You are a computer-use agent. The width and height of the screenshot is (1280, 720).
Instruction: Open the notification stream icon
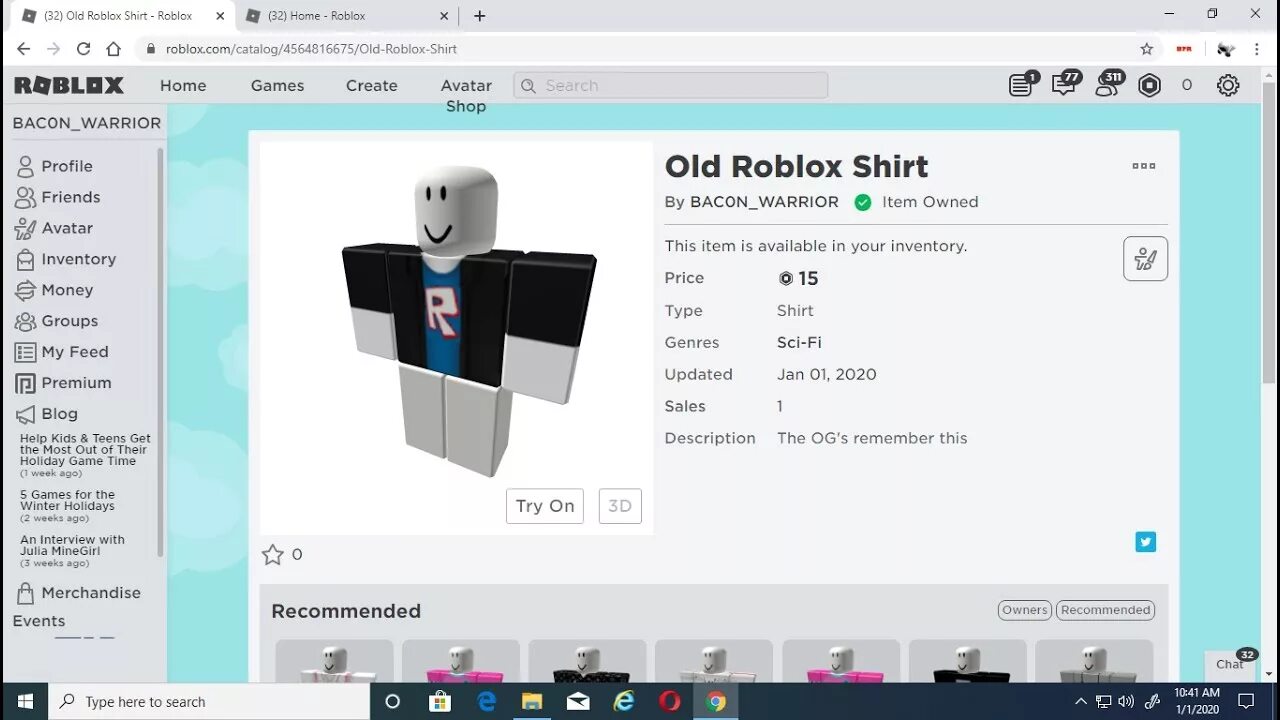tap(1022, 85)
